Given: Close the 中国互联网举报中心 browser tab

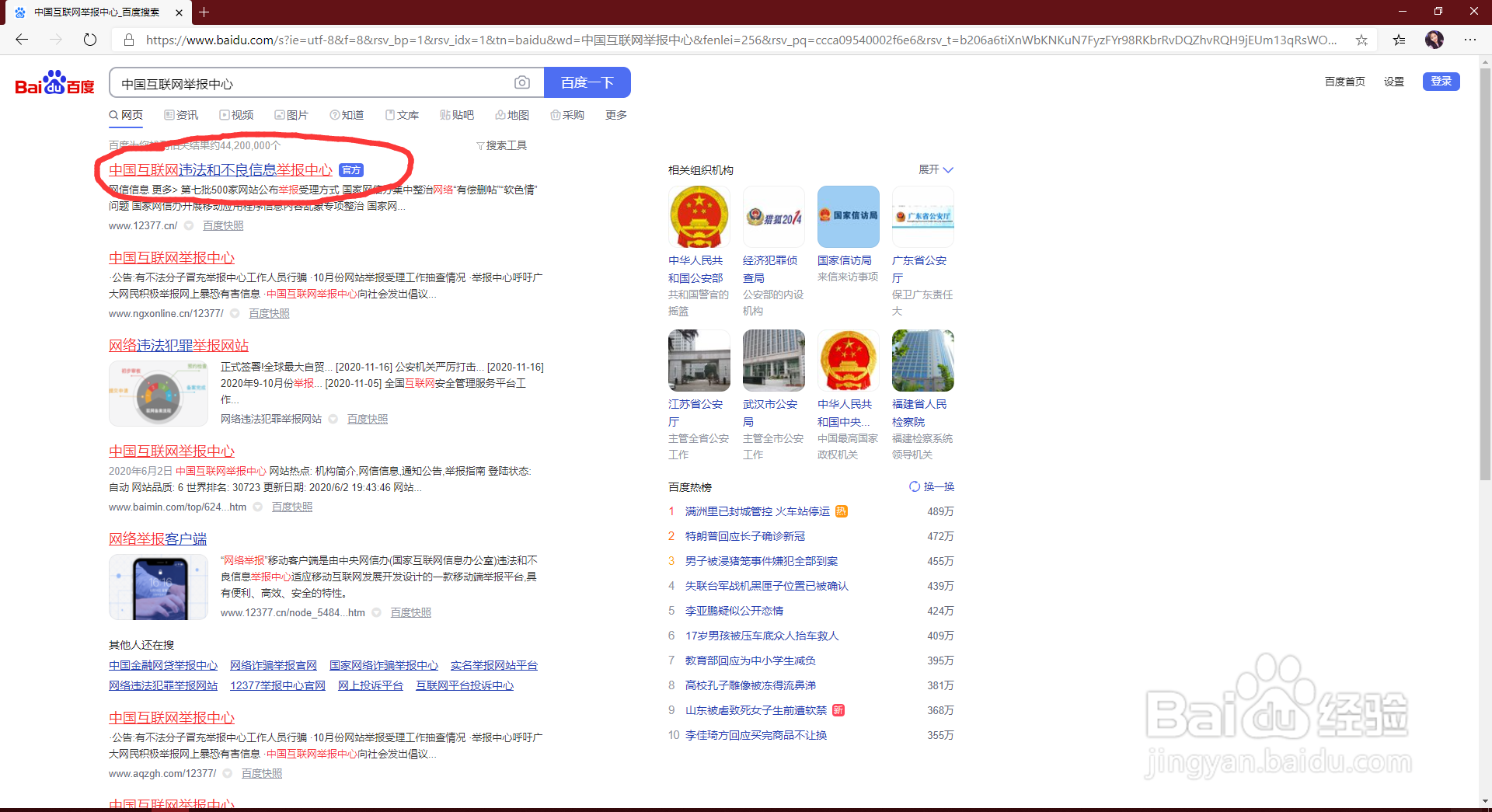Looking at the screenshot, I should tap(179, 12).
